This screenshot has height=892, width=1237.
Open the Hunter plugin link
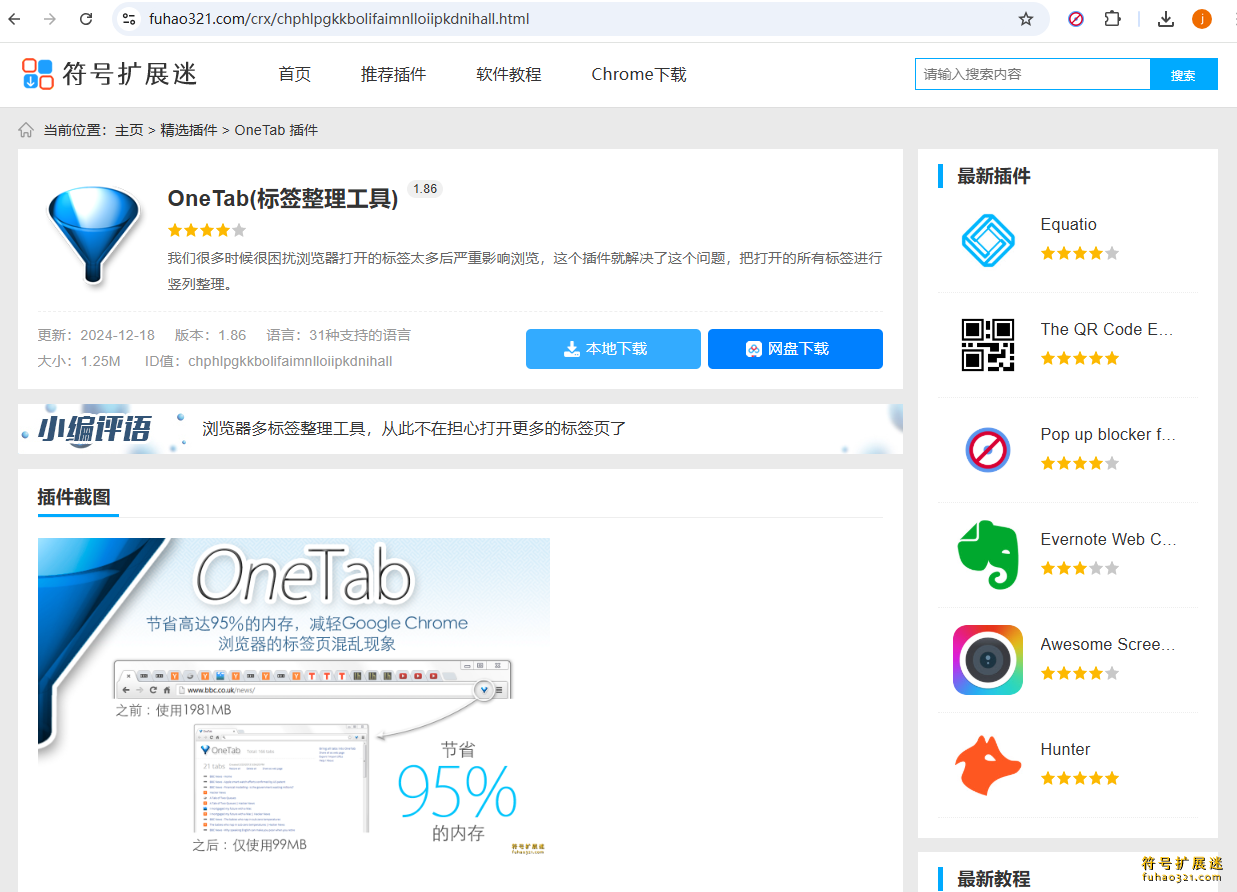pyautogui.click(x=1065, y=749)
